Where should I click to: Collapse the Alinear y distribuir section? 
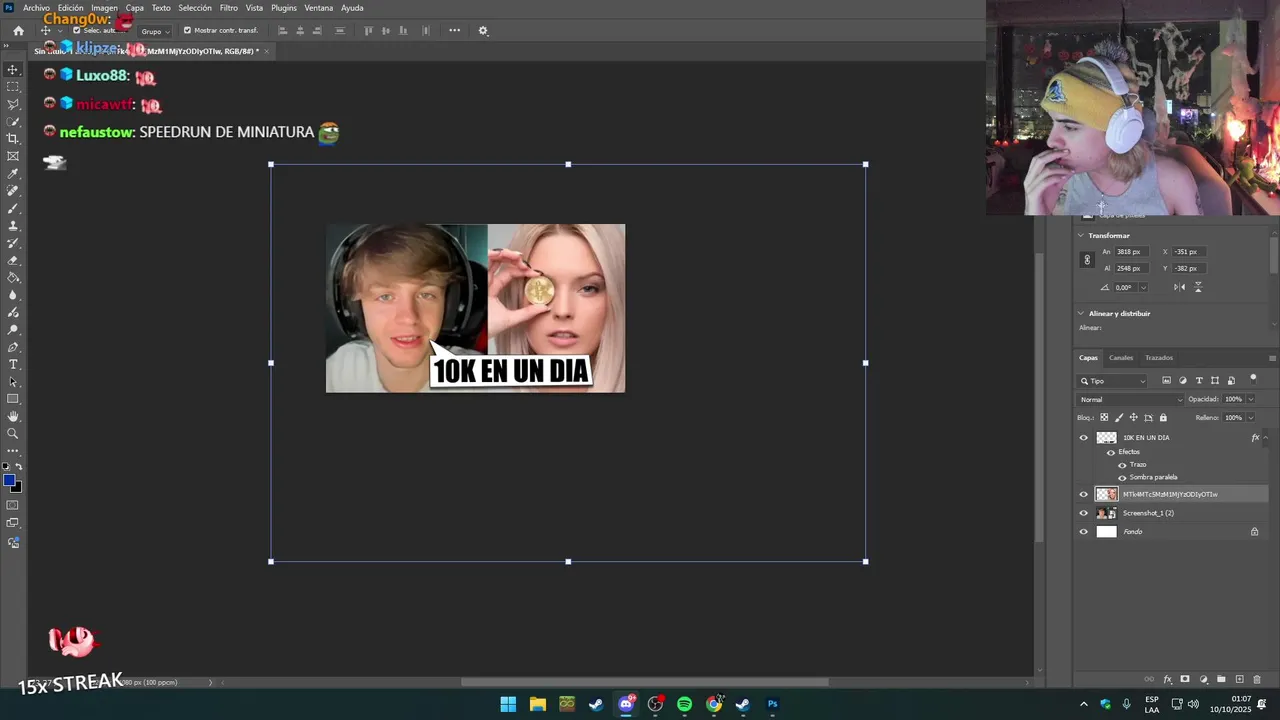pyautogui.click(x=1081, y=314)
